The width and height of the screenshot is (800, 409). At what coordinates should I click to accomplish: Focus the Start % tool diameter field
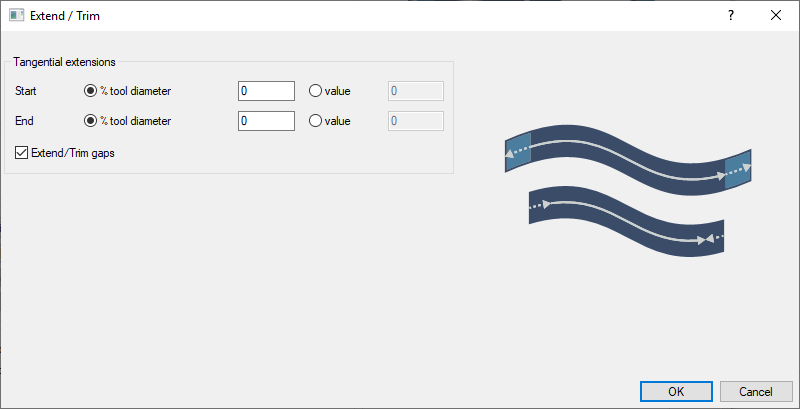coord(266,91)
